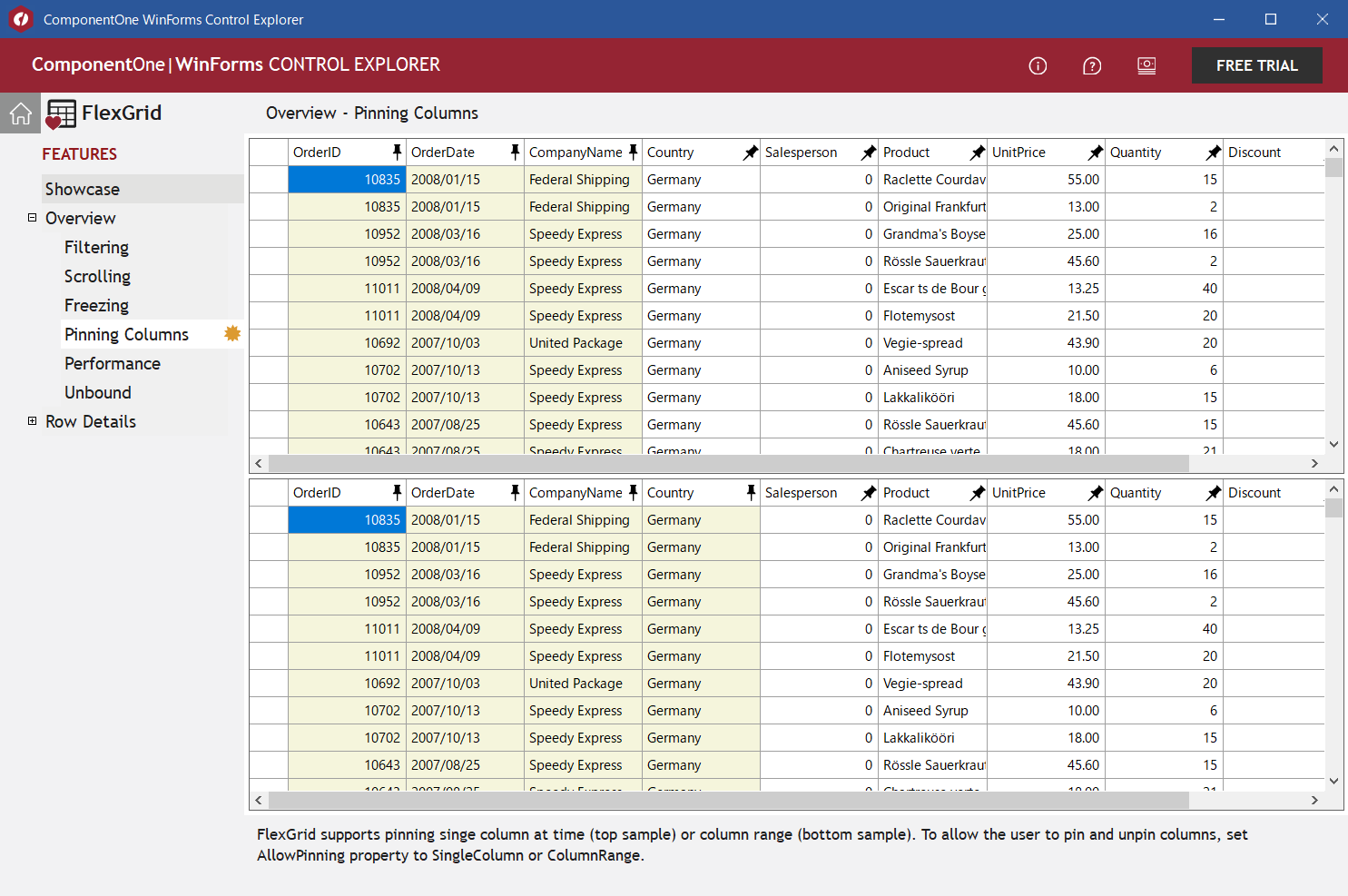Pin the Country column in top grid
Image resolution: width=1348 pixels, height=896 pixels.
pos(751,152)
